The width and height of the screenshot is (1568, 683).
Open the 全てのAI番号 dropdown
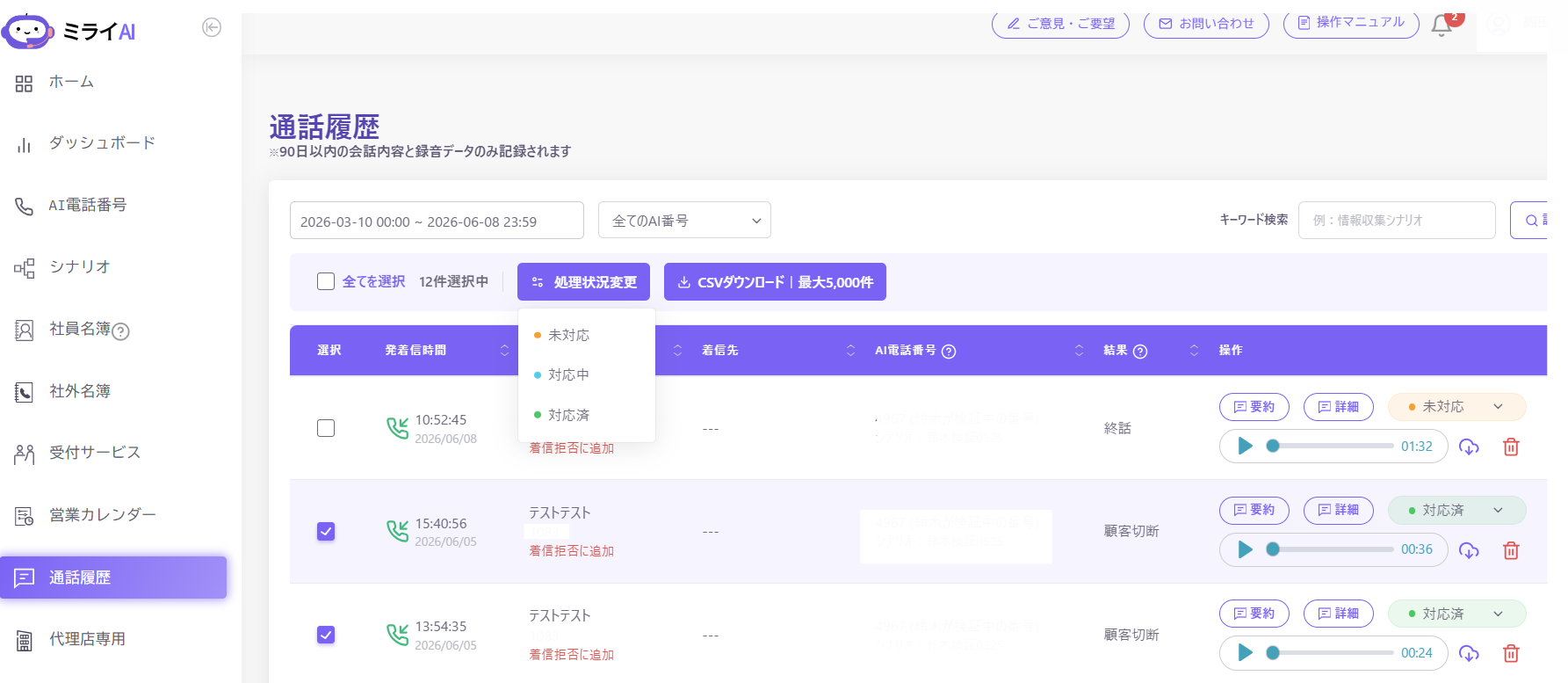(684, 220)
